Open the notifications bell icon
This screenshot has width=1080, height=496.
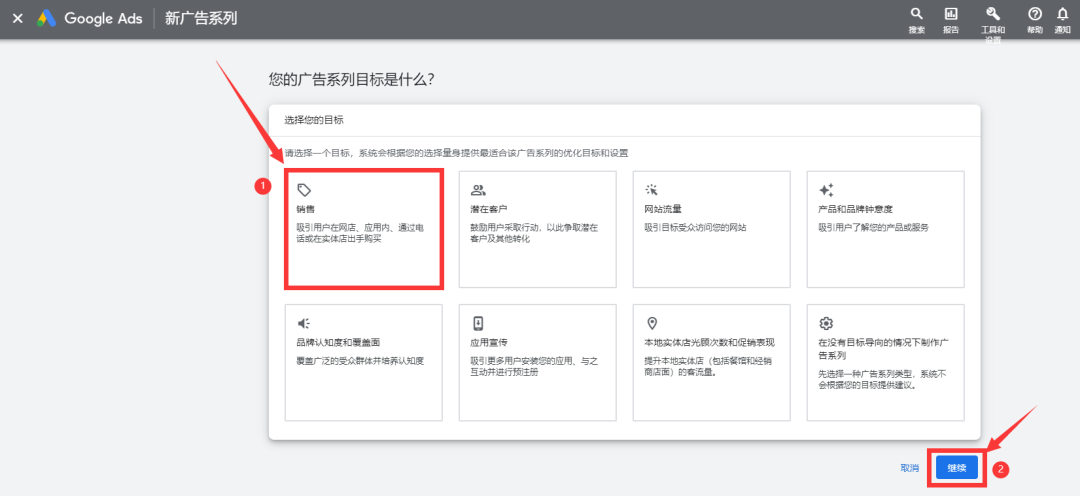point(1062,14)
